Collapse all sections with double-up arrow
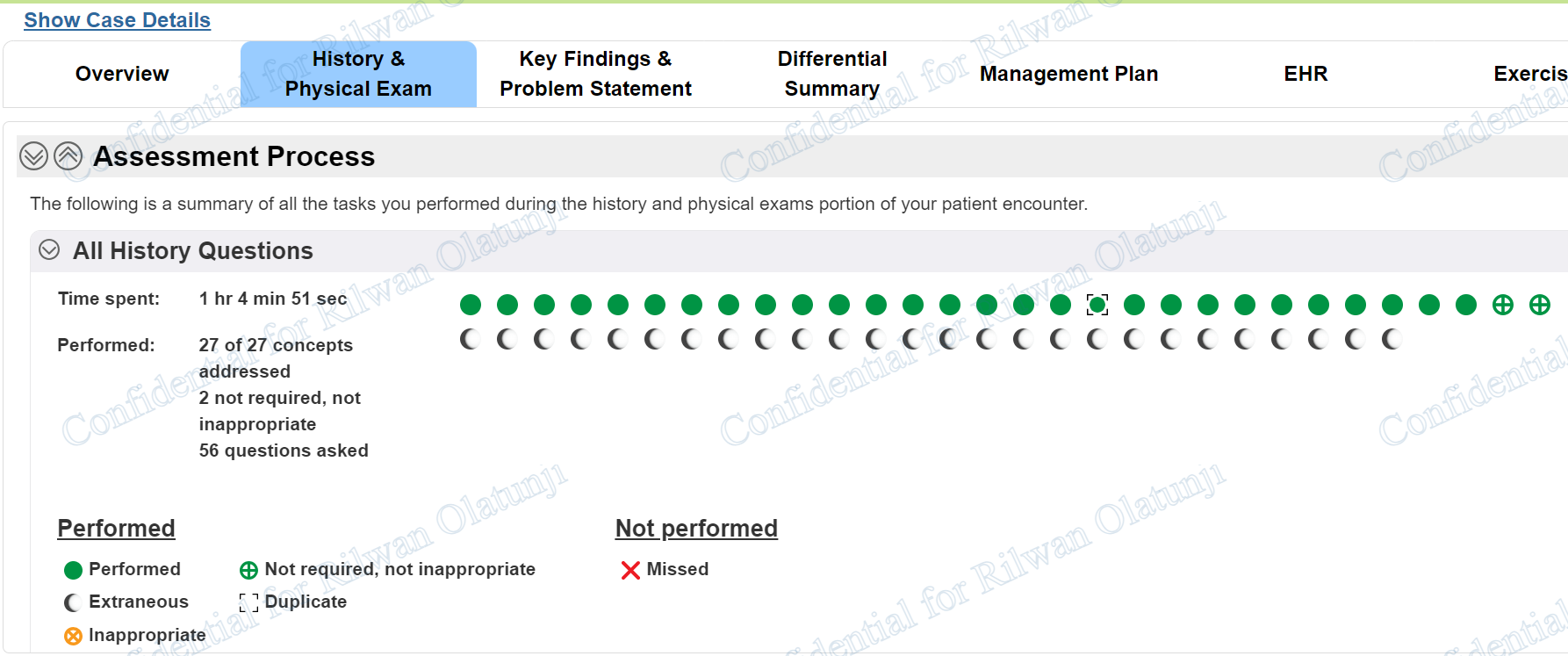 (x=68, y=156)
